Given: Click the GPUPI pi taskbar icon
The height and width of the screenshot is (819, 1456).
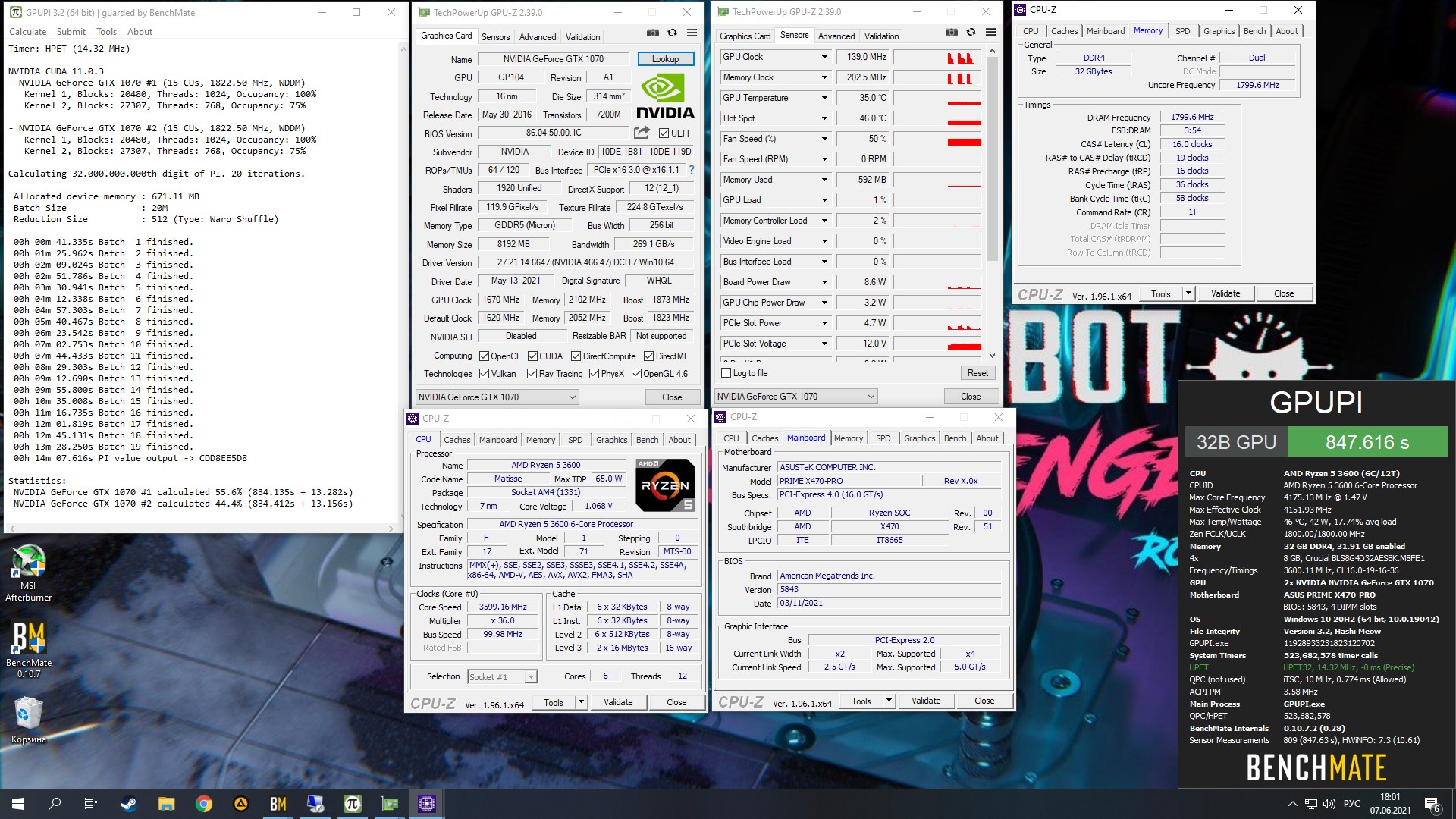Looking at the screenshot, I should (x=352, y=804).
